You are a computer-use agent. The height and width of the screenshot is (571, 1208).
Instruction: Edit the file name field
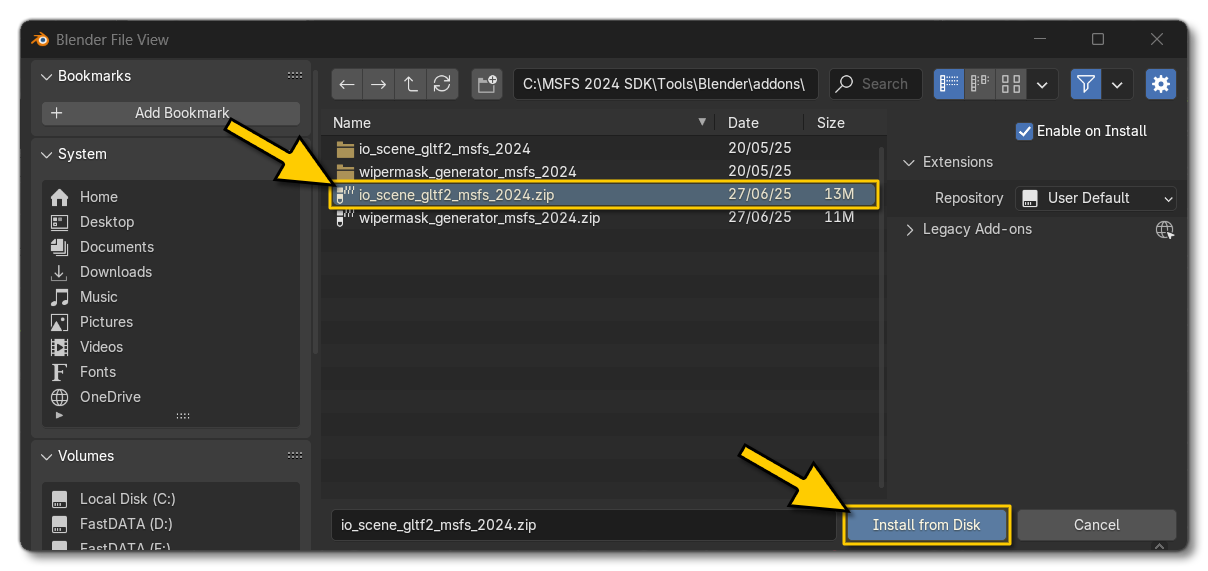coord(584,524)
